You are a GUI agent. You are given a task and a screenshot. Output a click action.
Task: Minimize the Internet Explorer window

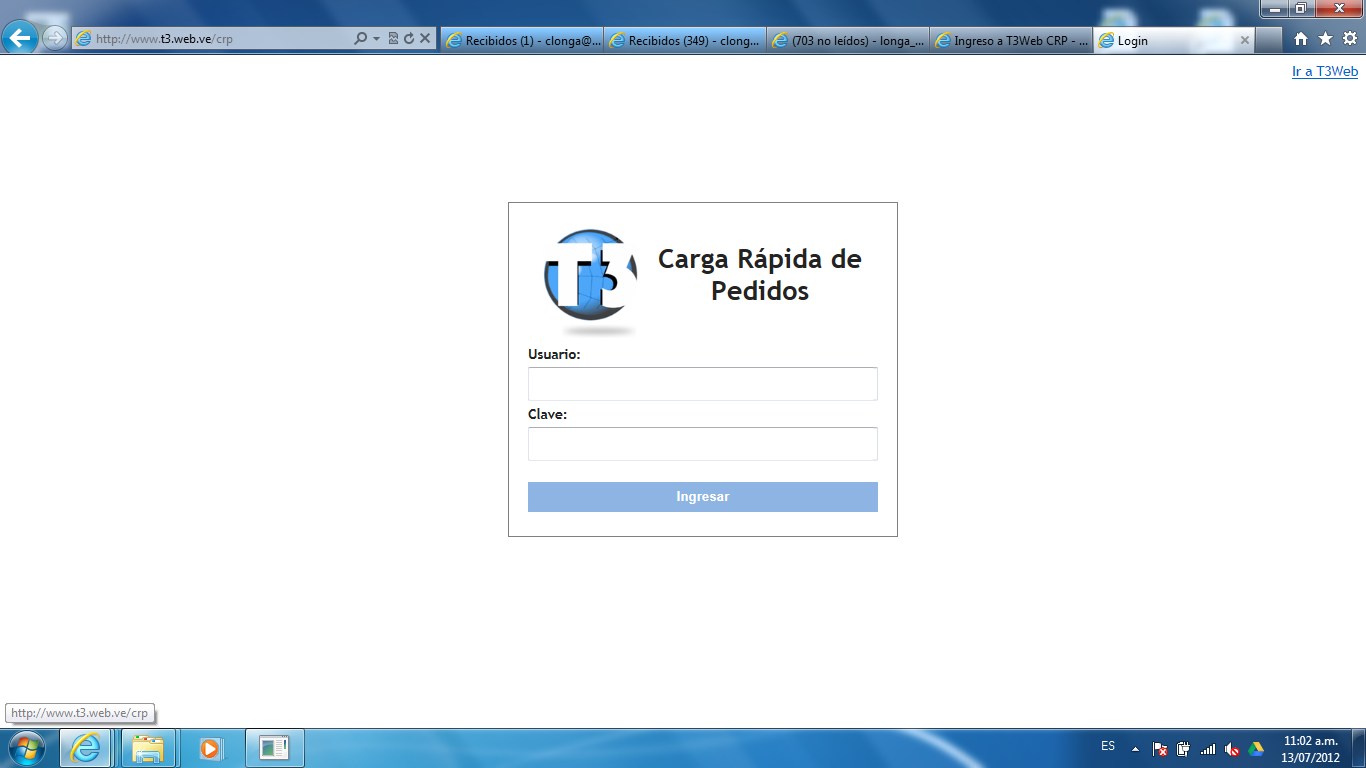coord(1275,8)
